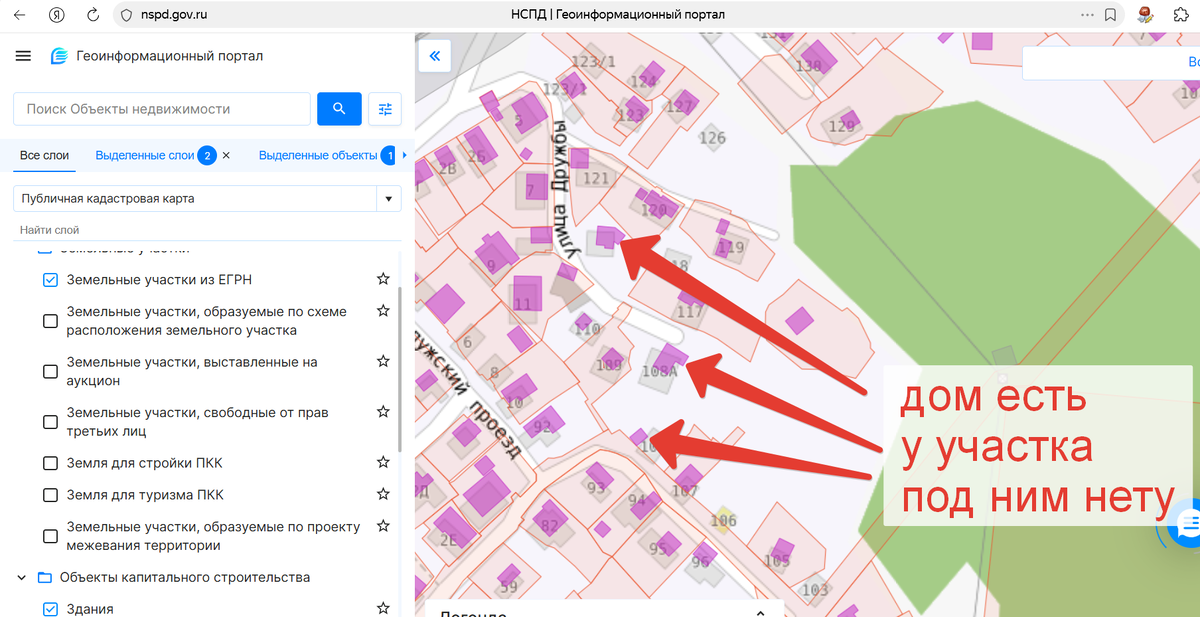Check Земля для туризма ПКК
This screenshot has height=617, width=1200.
pos(50,495)
